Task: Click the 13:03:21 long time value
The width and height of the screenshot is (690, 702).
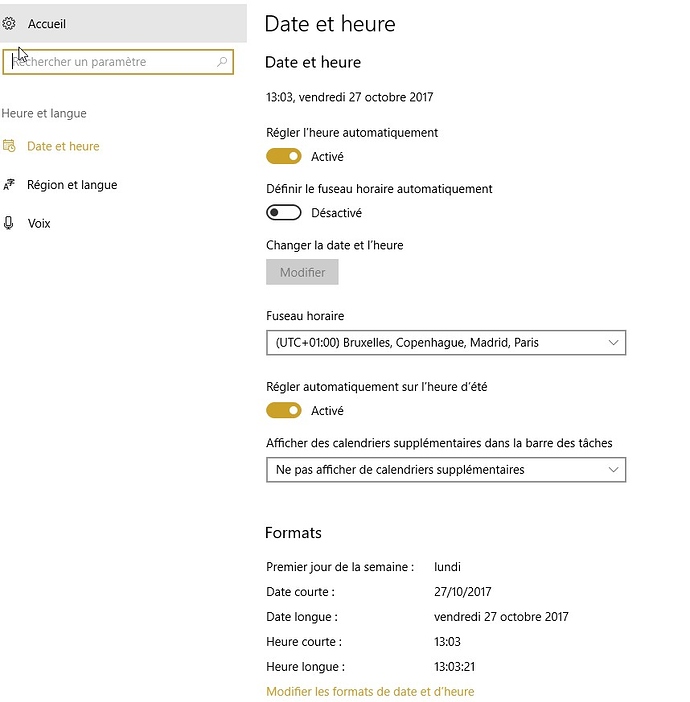Action: (454, 667)
